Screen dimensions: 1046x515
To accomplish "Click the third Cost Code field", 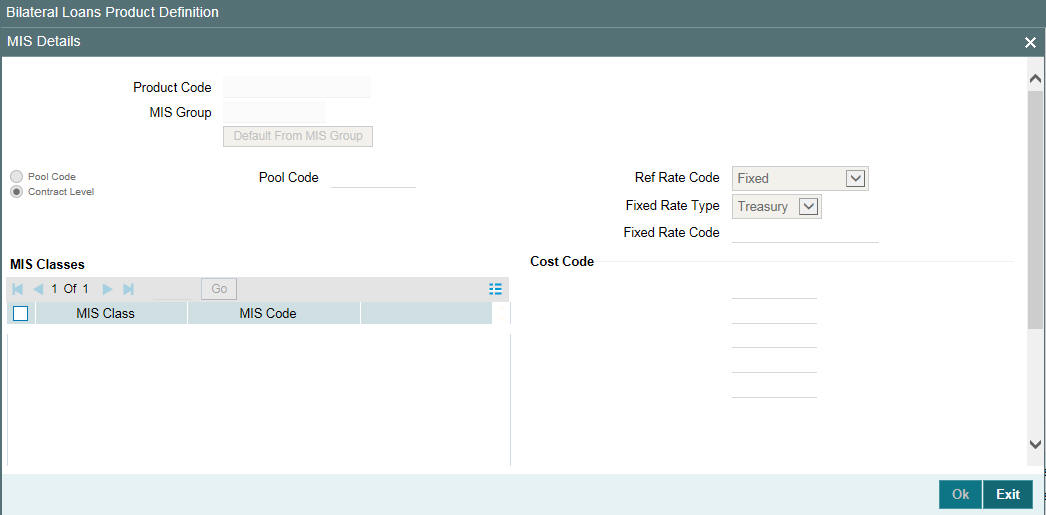I will [x=774, y=338].
